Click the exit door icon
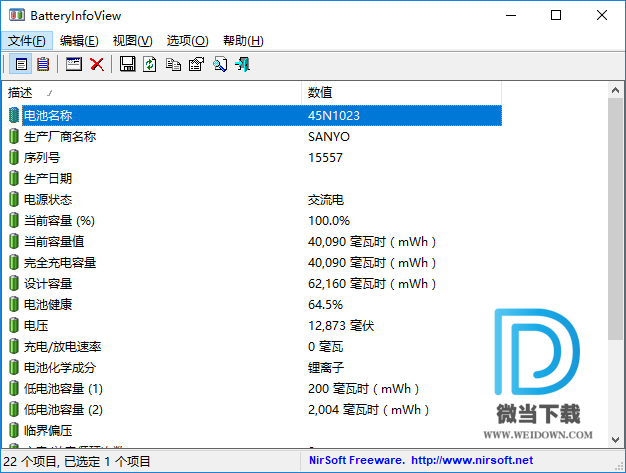Screen dimensions: 626x473 (242, 64)
